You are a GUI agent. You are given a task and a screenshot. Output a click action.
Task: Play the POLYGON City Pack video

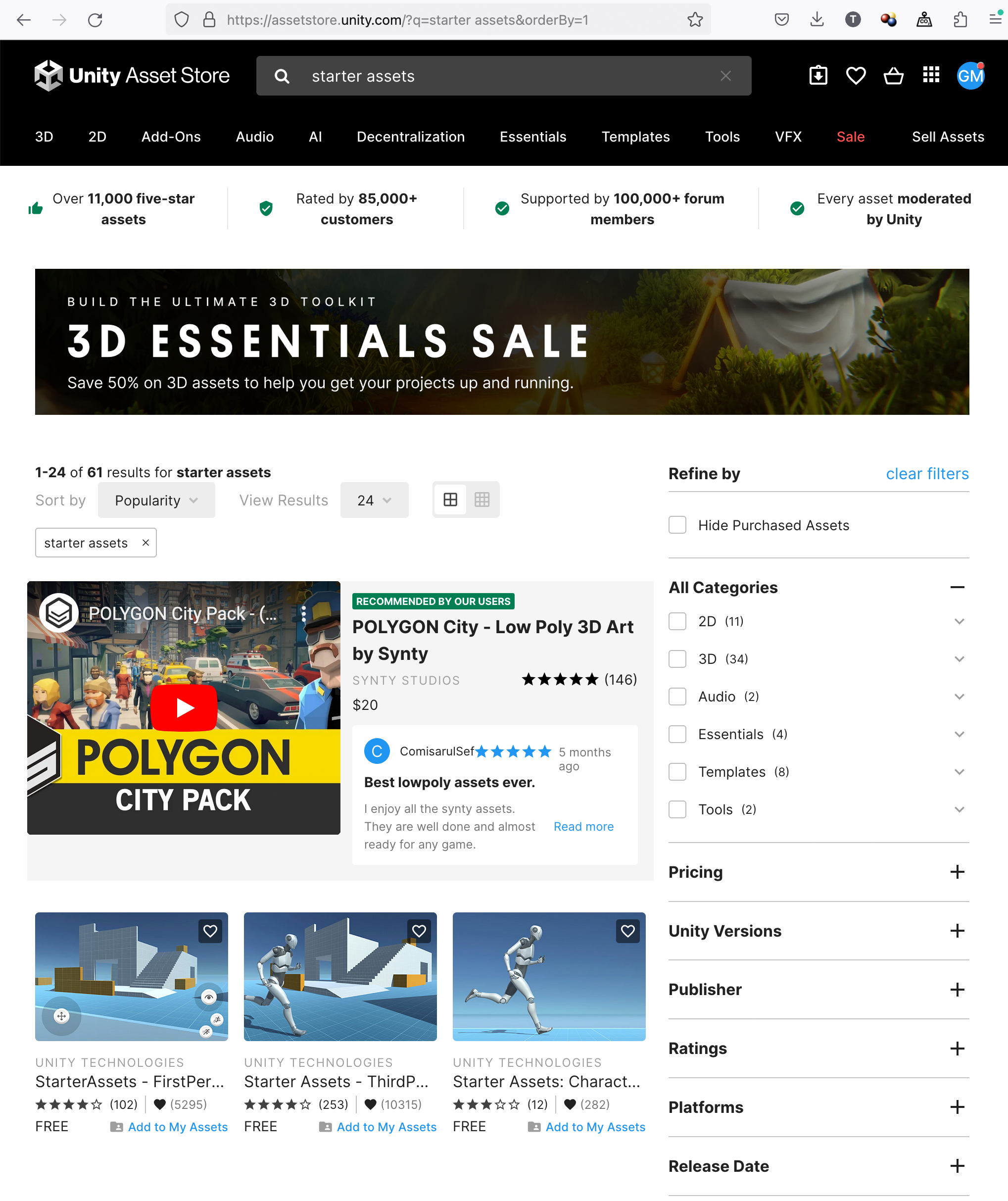184,708
